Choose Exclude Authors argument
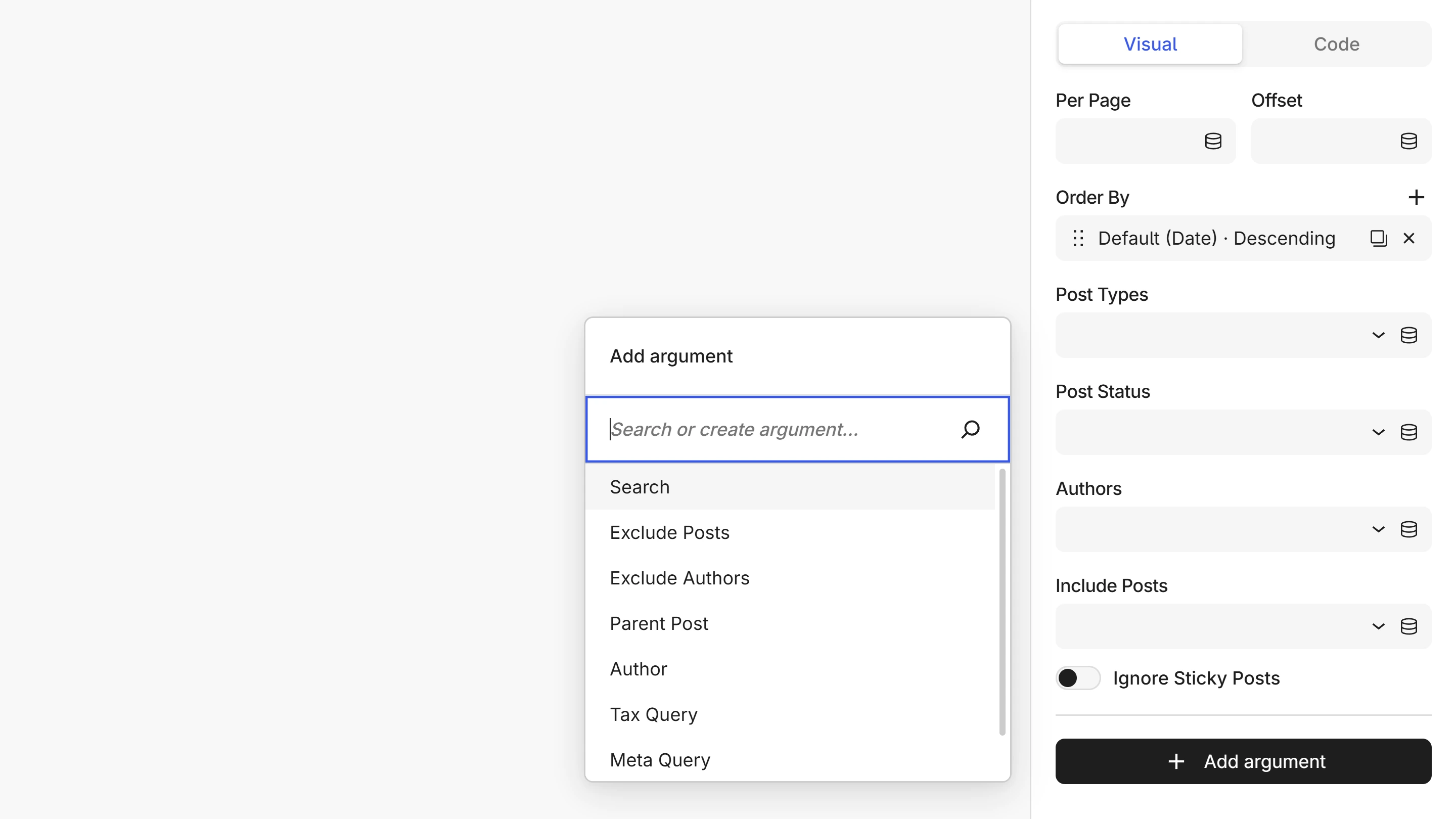Image resolution: width=1456 pixels, height=819 pixels. click(790, 578)
